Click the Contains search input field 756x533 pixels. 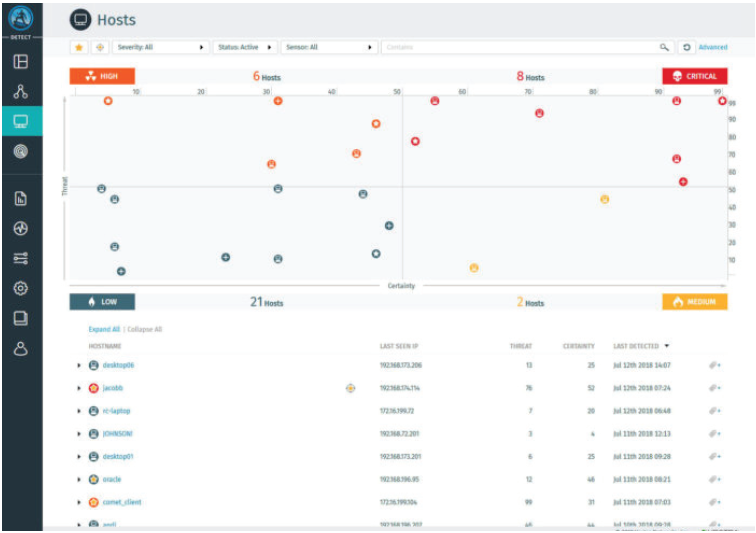click(520, 47)
